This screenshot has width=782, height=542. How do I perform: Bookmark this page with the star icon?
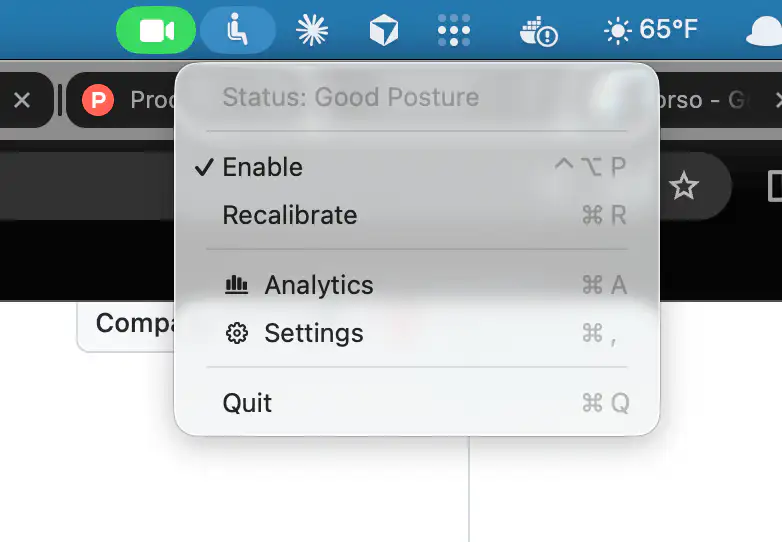[x=683, y=186]
